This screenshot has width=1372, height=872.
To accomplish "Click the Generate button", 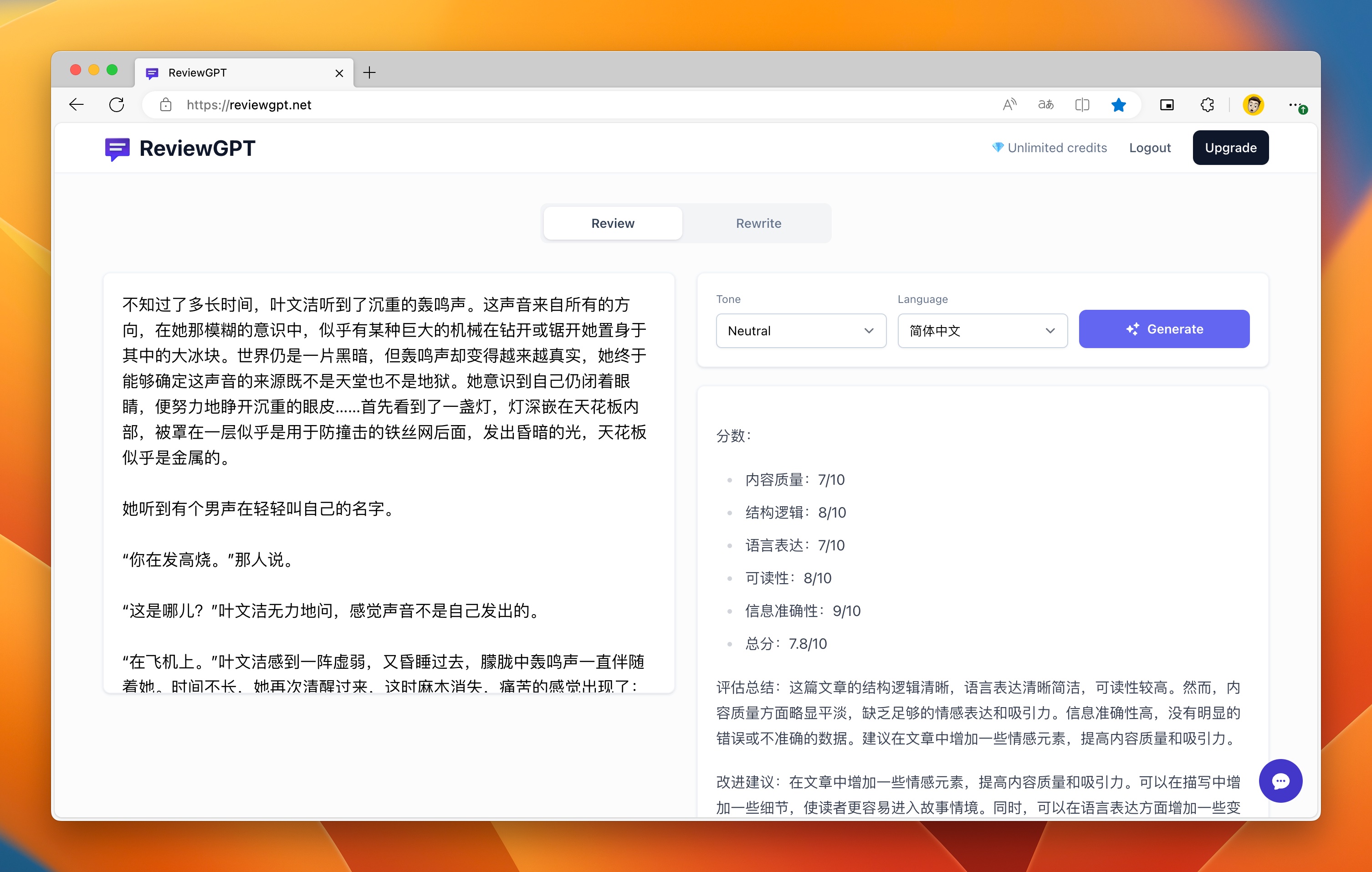I will [x=1164, y=329].
